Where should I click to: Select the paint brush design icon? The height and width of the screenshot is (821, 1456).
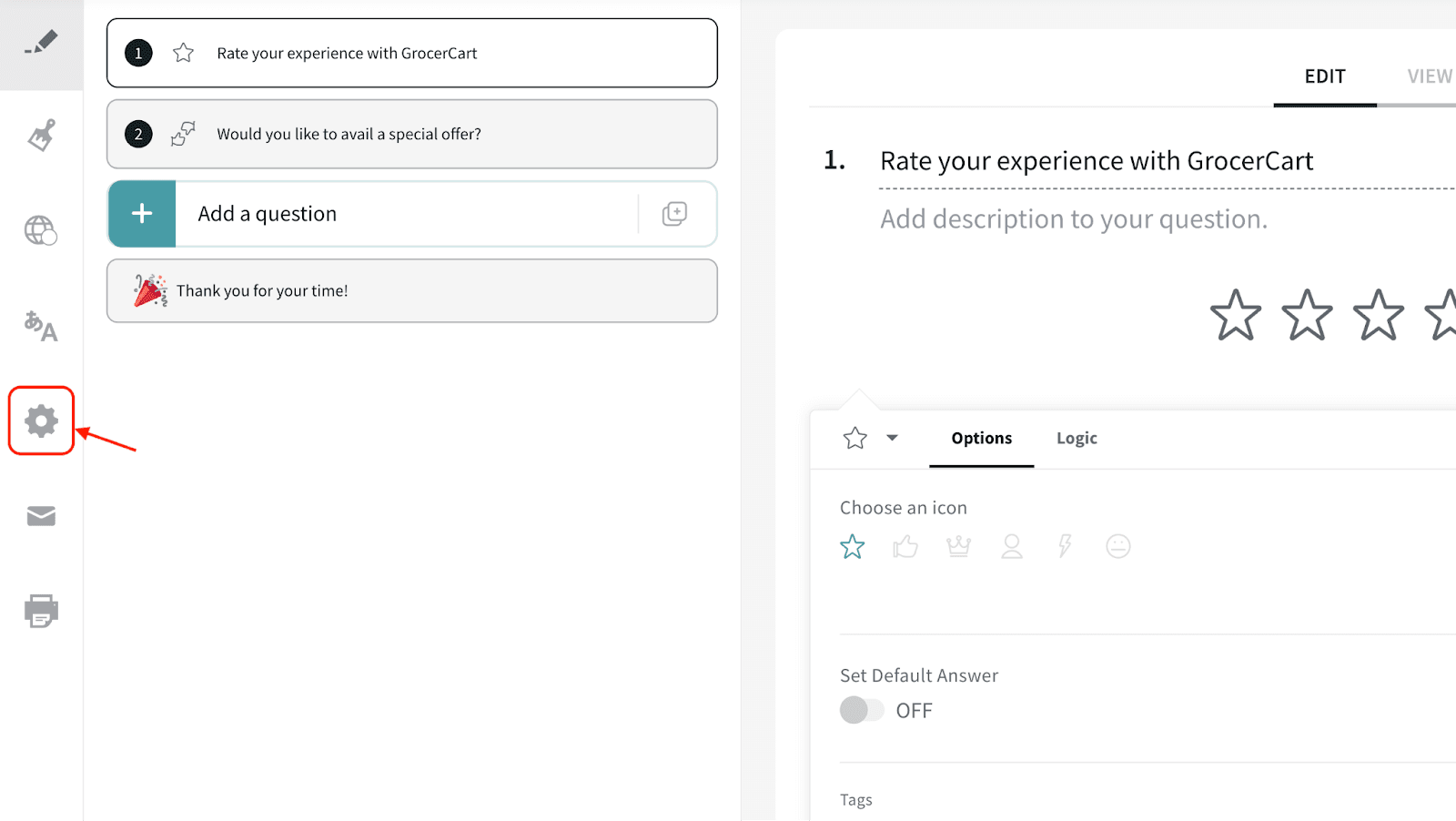41,136
